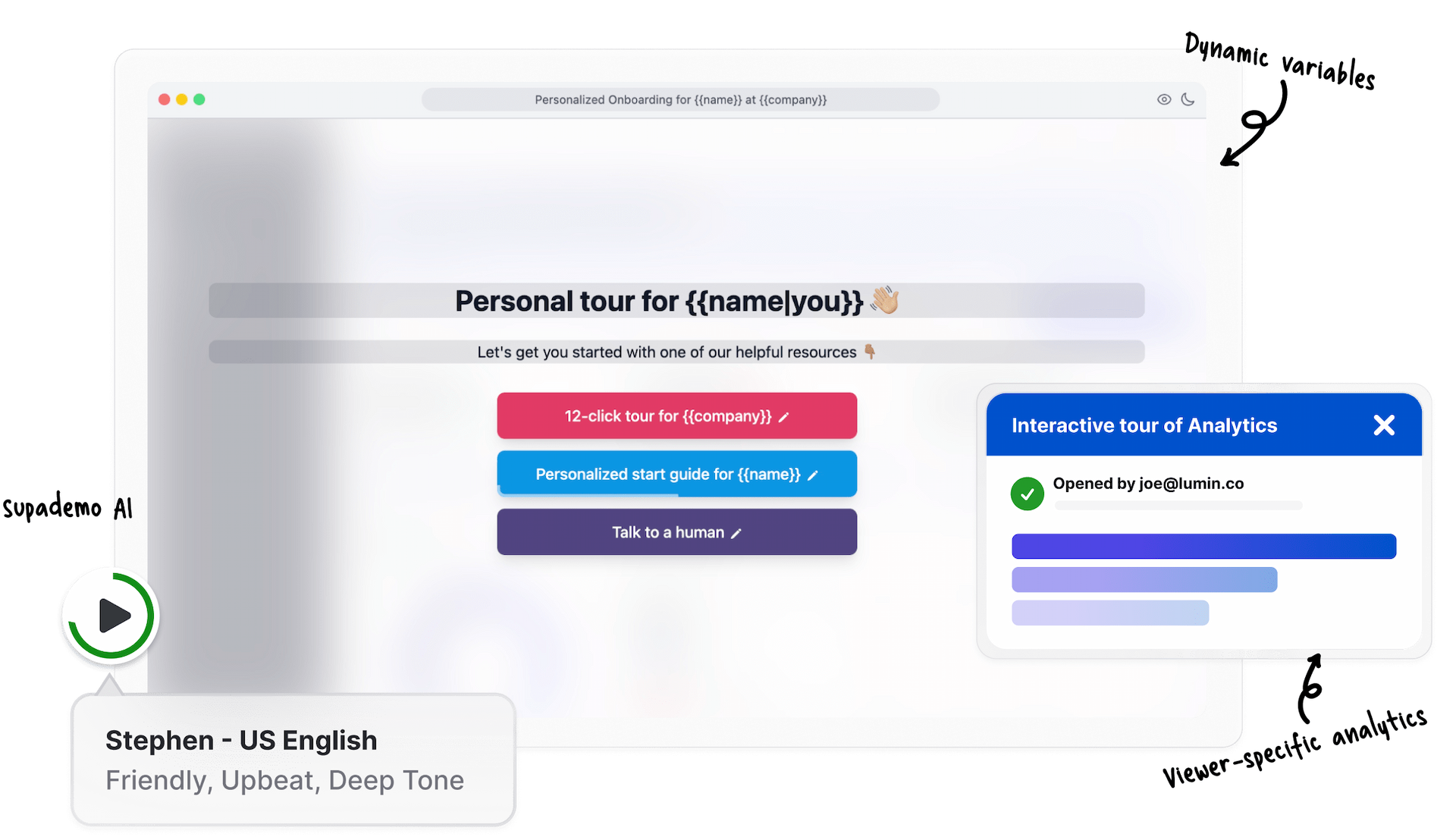Close the Interactive tour of Analytics panel
The image size is (1456, 837).
click(x=1383, y=425)
